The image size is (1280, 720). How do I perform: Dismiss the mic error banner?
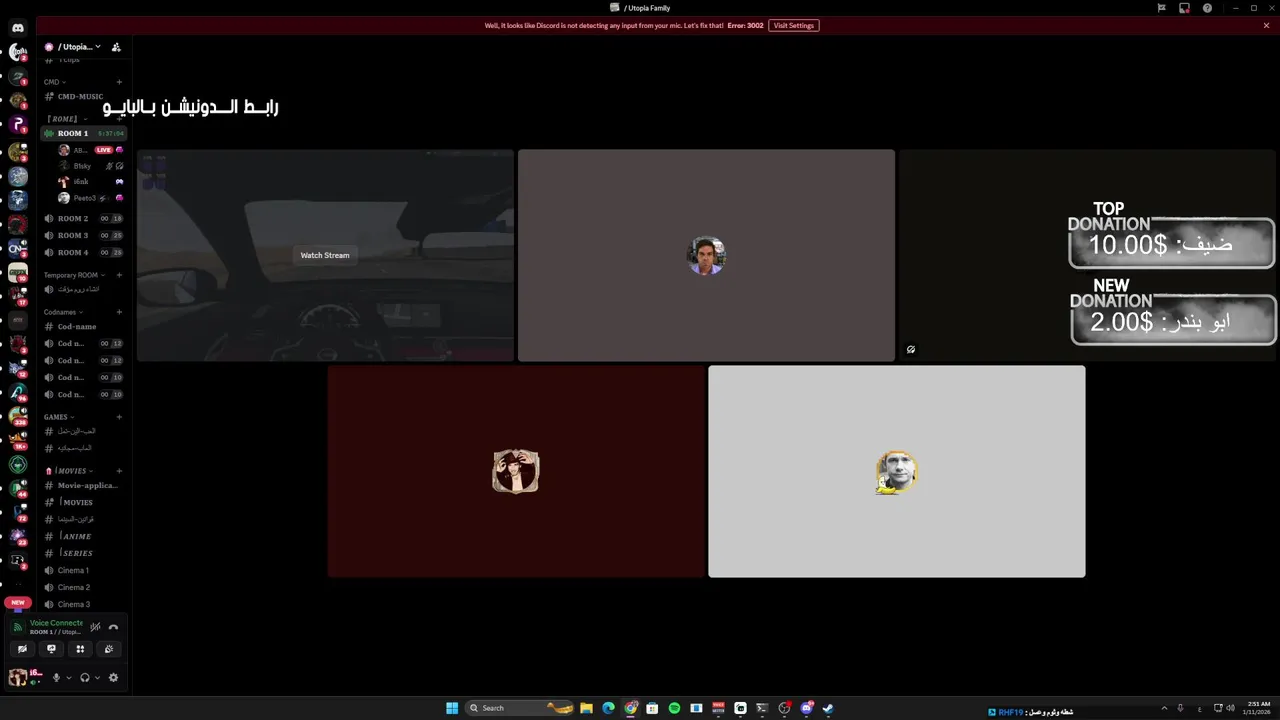tap(1266, 25)
